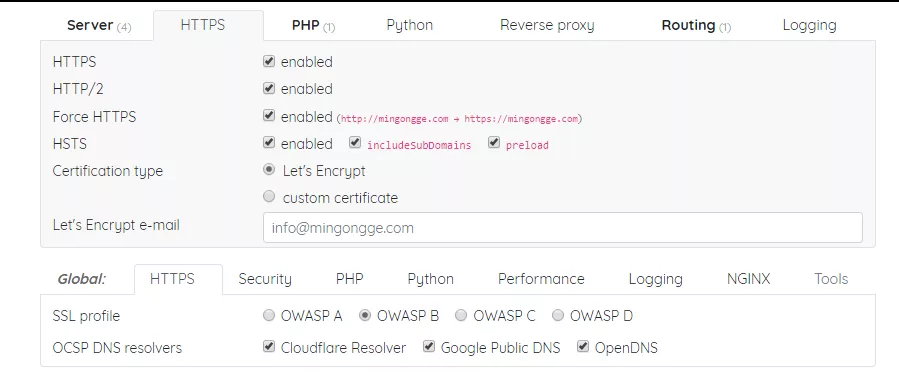899x372 pixels.
Task: Uncheck HTTP/2 enabled checkbox
Action: (x=269, y=88)
